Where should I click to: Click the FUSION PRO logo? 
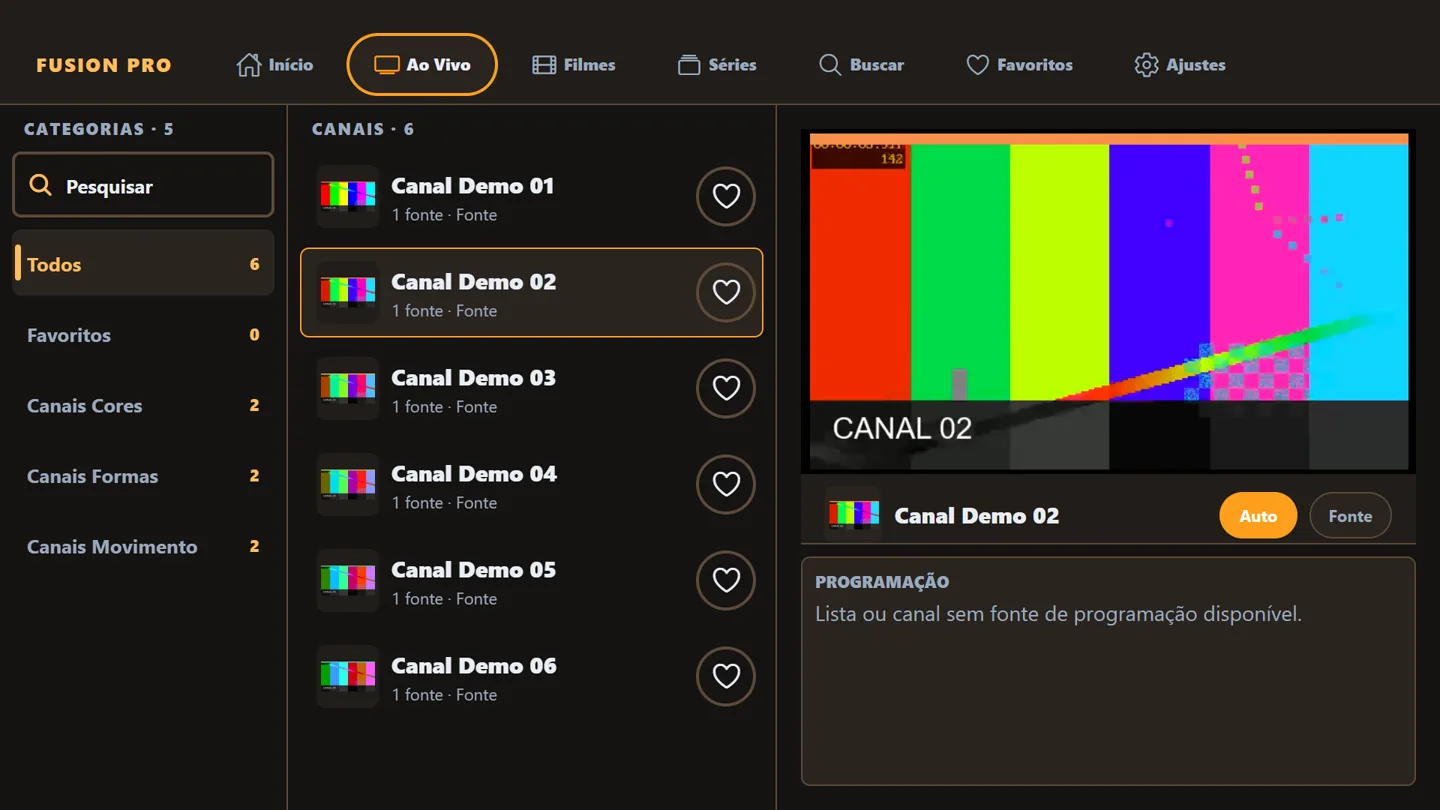click(x=104, y=66)
